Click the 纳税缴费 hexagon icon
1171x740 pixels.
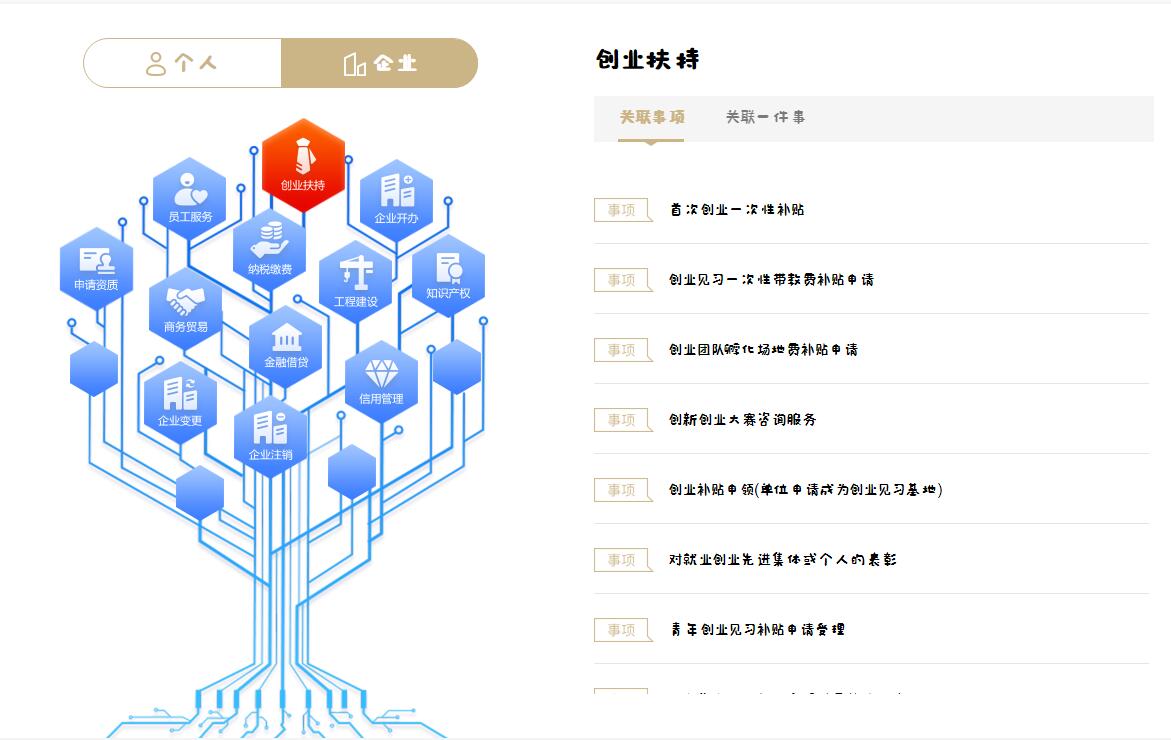270,249
